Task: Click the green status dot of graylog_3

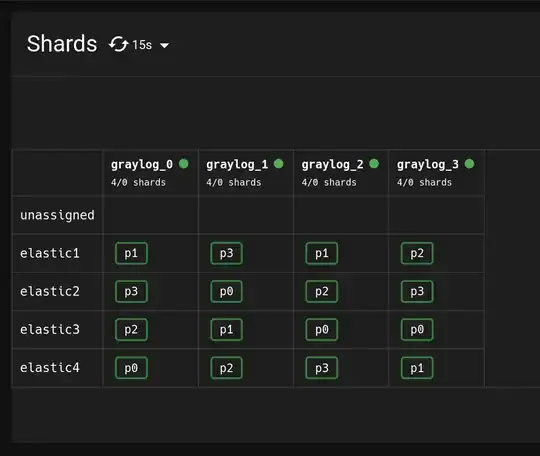Action: (469, 164)
